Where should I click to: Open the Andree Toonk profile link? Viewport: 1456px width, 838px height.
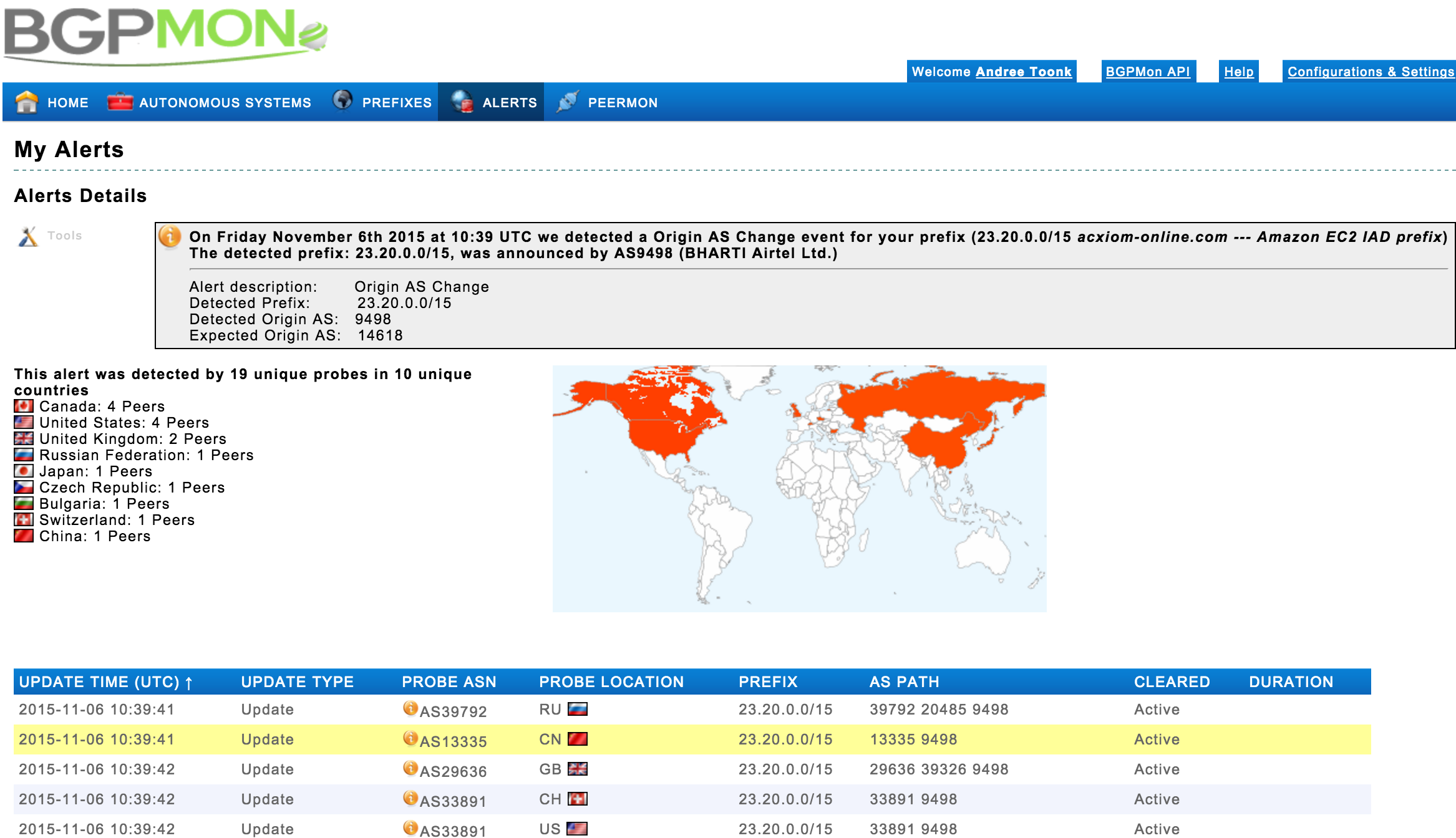[1023, 72]
